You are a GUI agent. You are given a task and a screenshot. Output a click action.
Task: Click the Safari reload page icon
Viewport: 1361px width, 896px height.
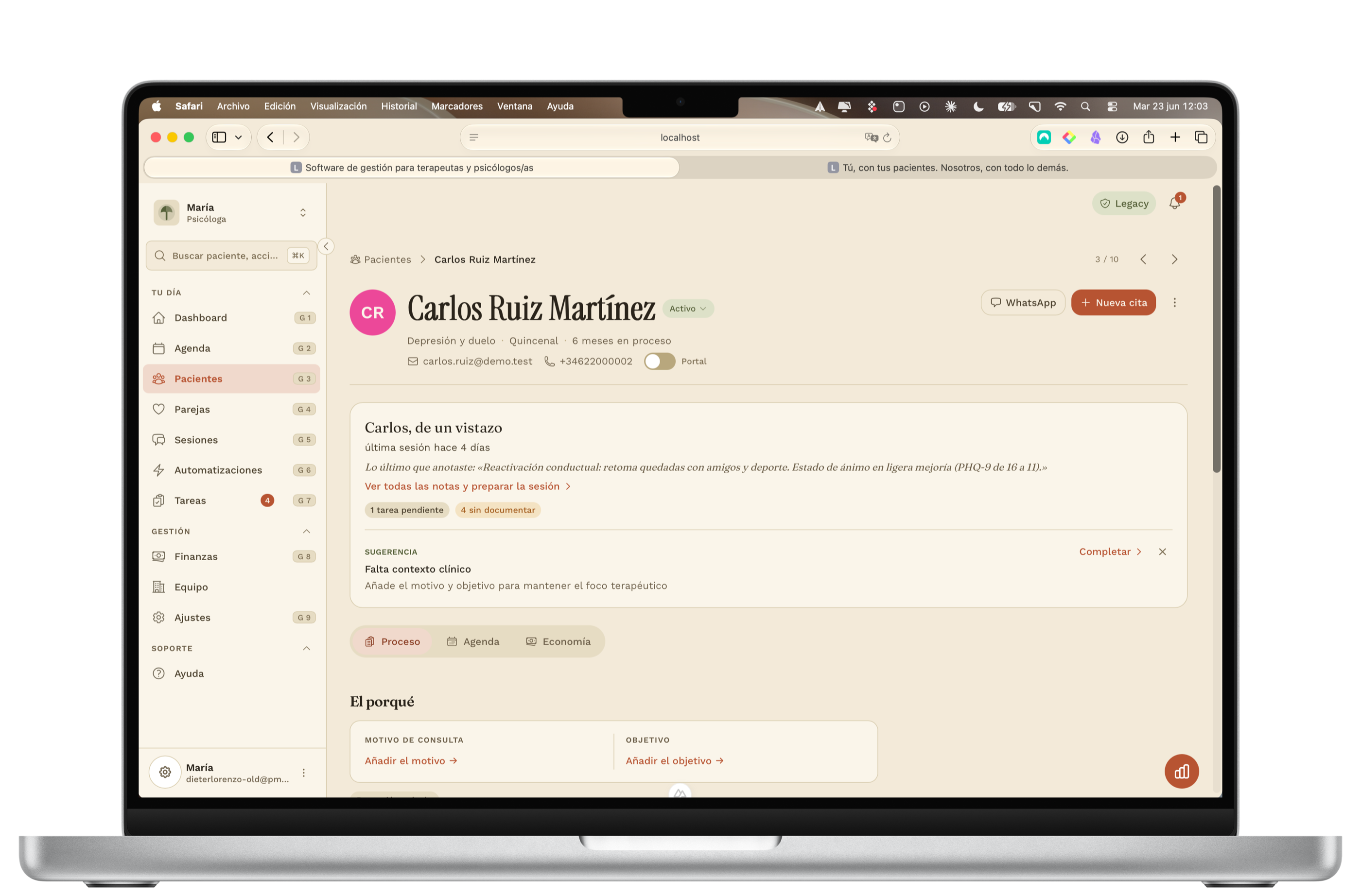887,137
